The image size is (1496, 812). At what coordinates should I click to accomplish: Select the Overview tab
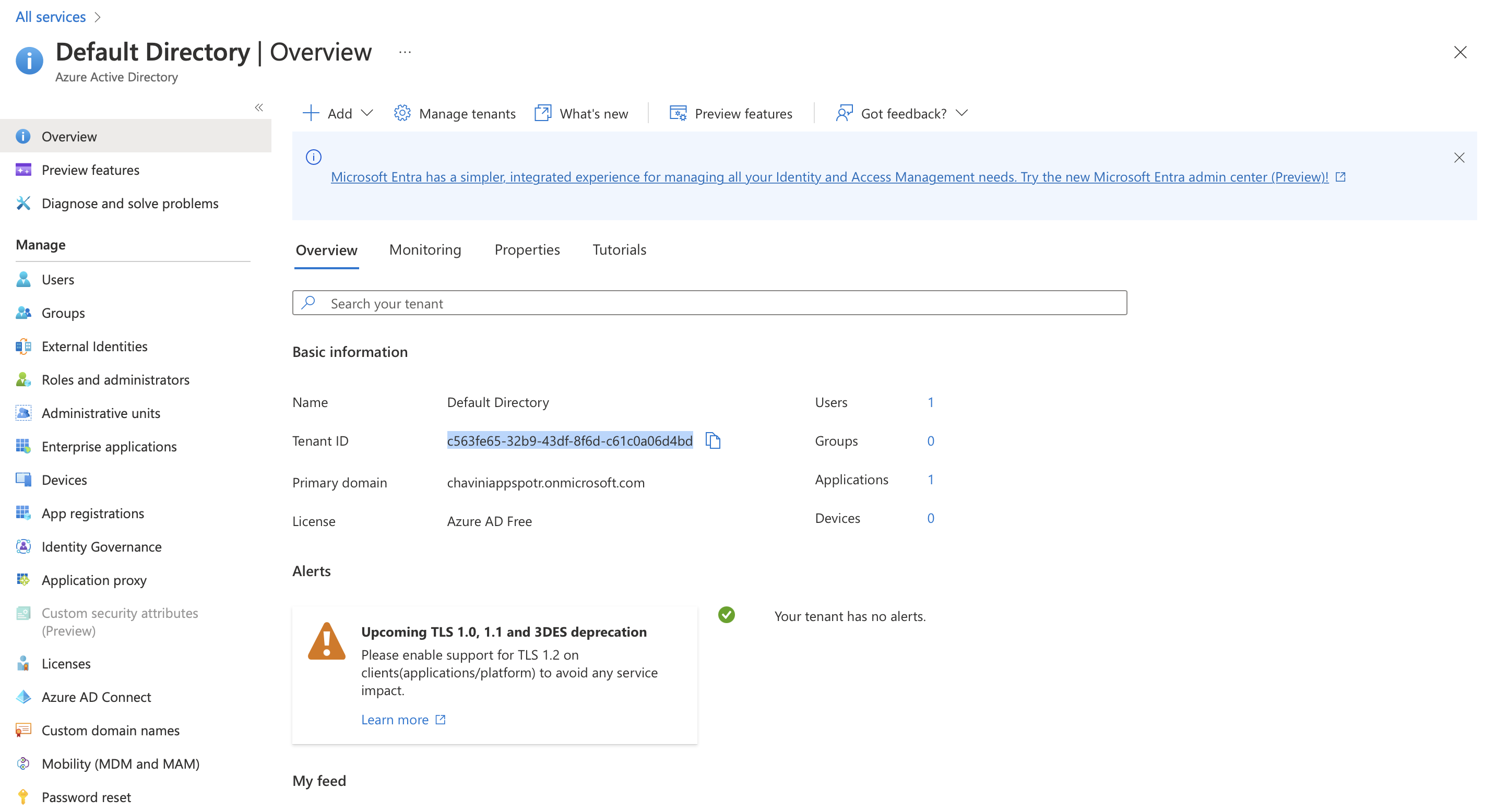pos(326,250)
